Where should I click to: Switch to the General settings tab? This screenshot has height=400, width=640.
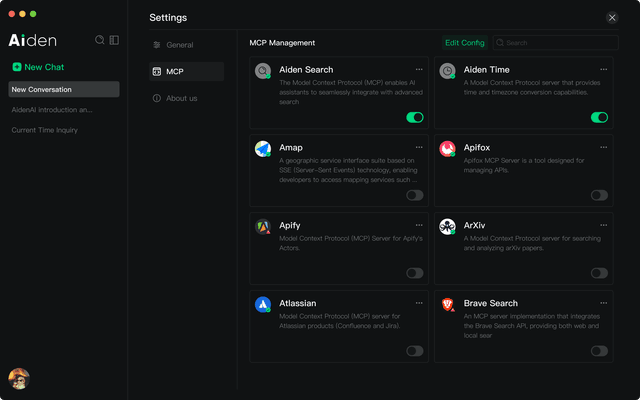click(180, 45)
